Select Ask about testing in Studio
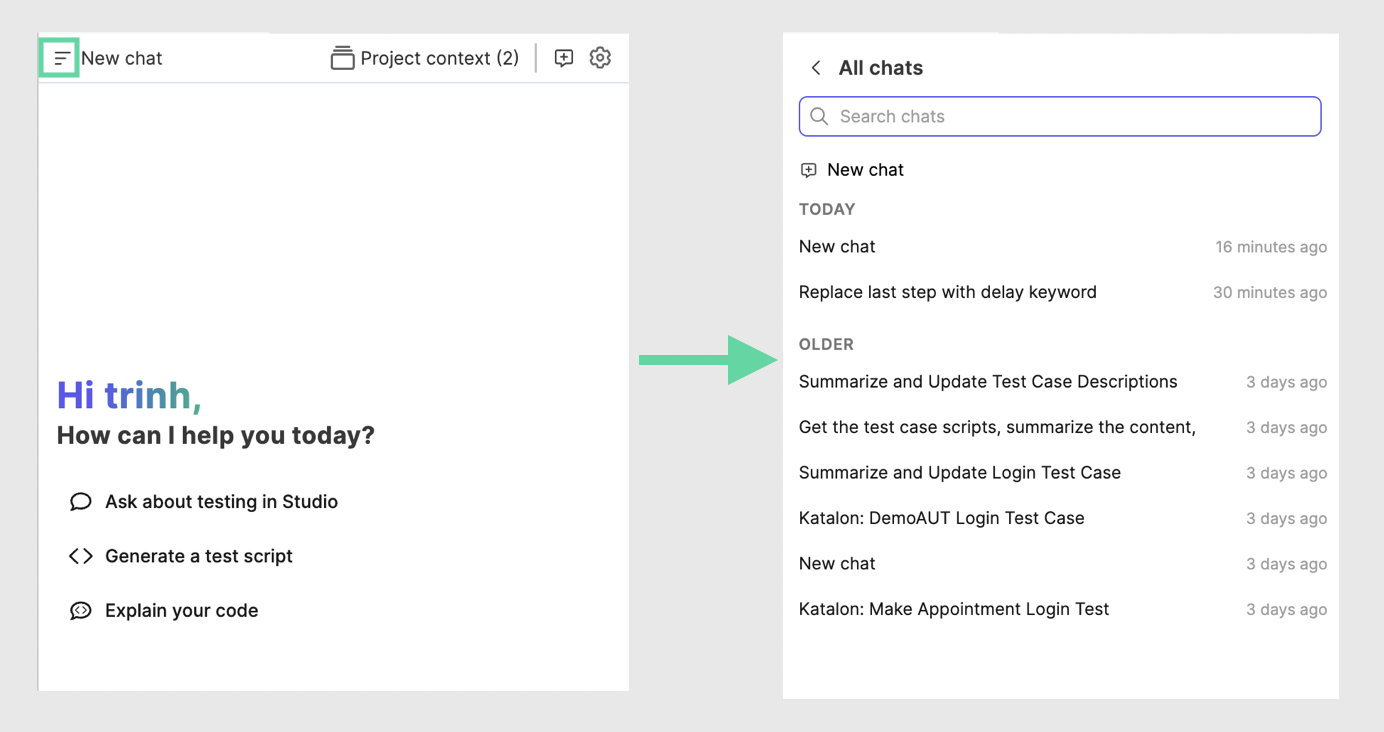 (221, 502)
